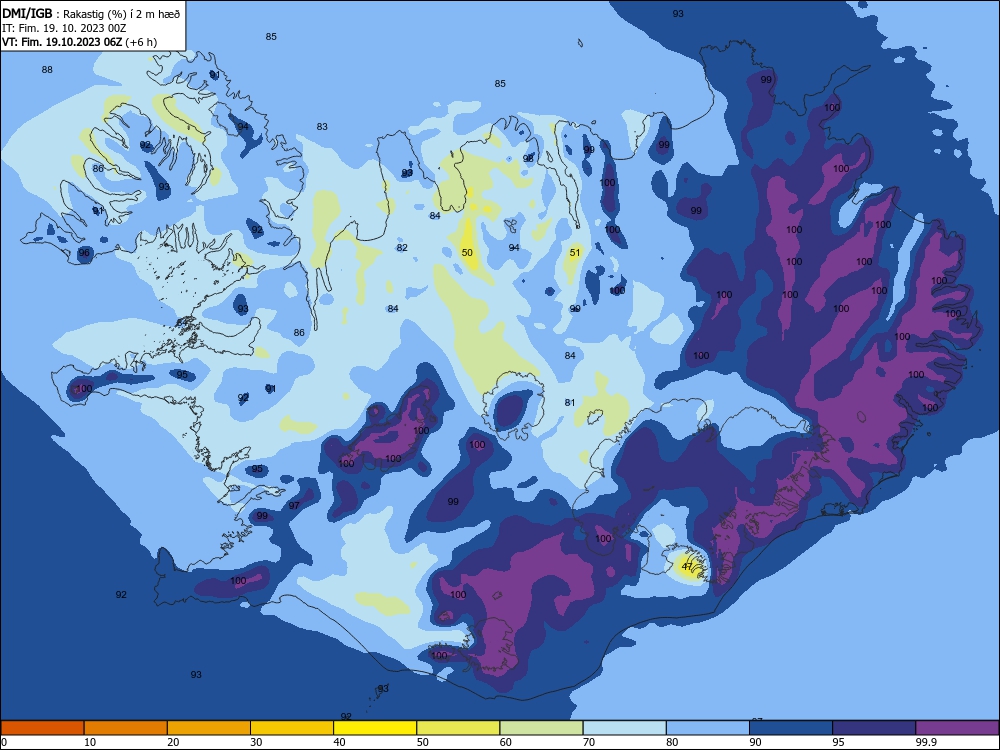Pick the pale green 60–70 legend swatch
This screenshot has width=1000, height=750.
pos(541,728)
